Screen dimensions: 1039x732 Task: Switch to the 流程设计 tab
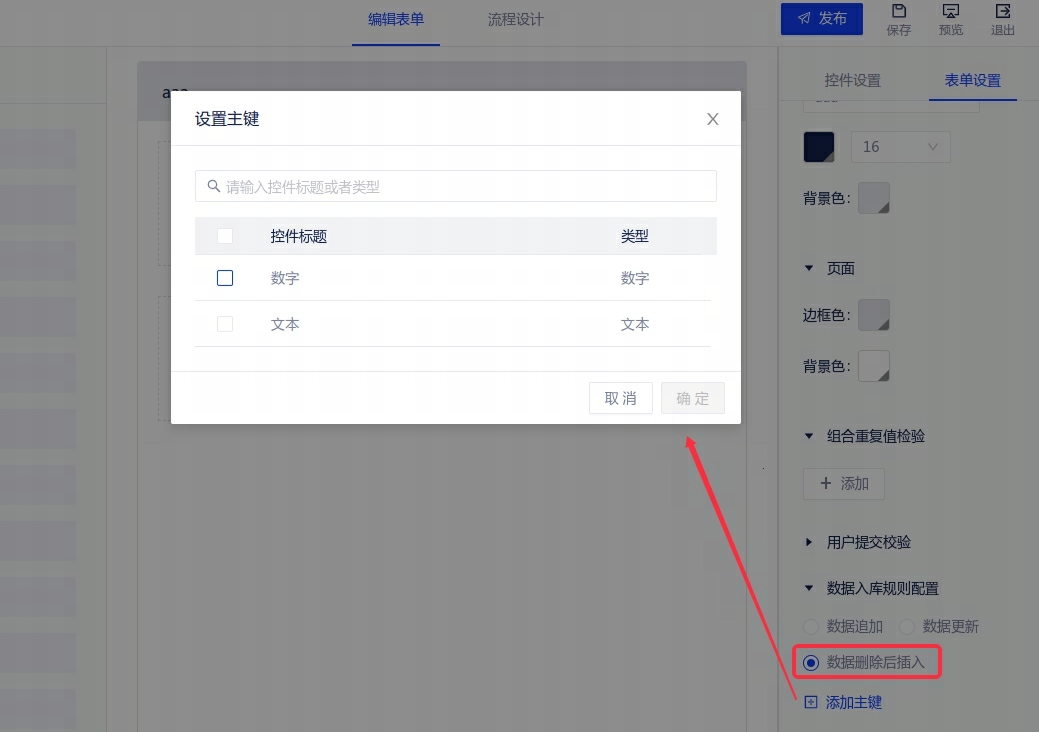click(515, 19)
